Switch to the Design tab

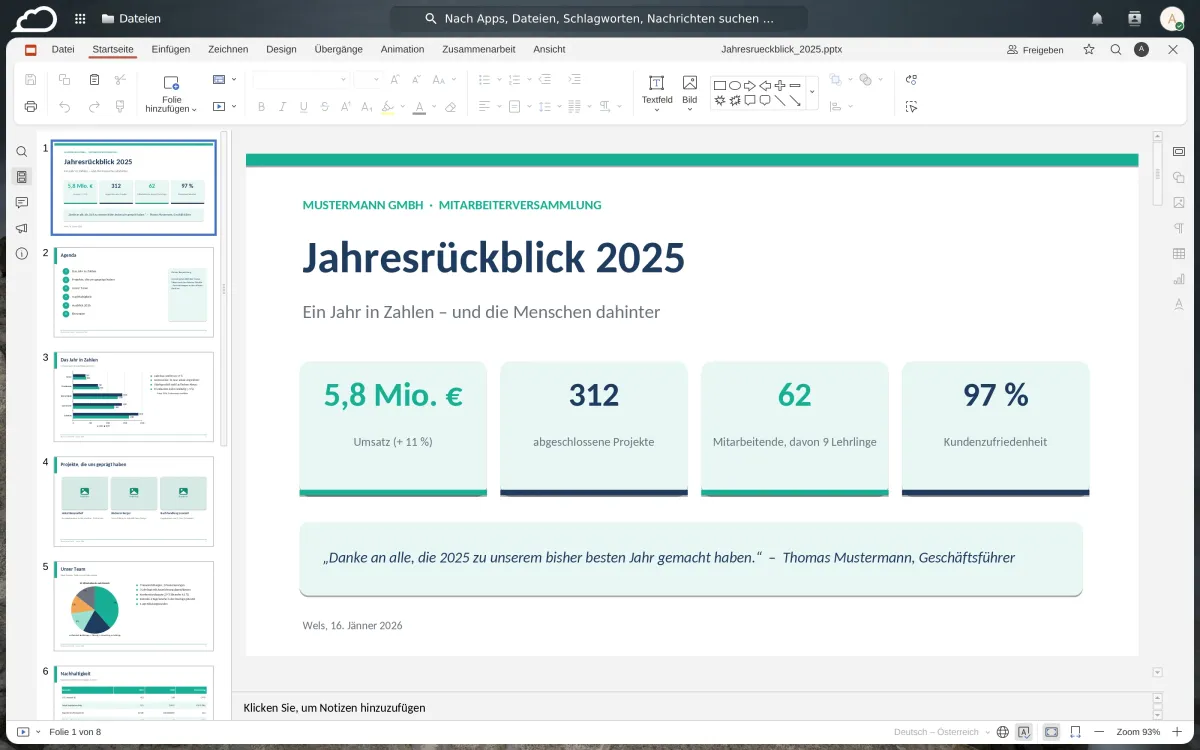click(x=281, y=49)
